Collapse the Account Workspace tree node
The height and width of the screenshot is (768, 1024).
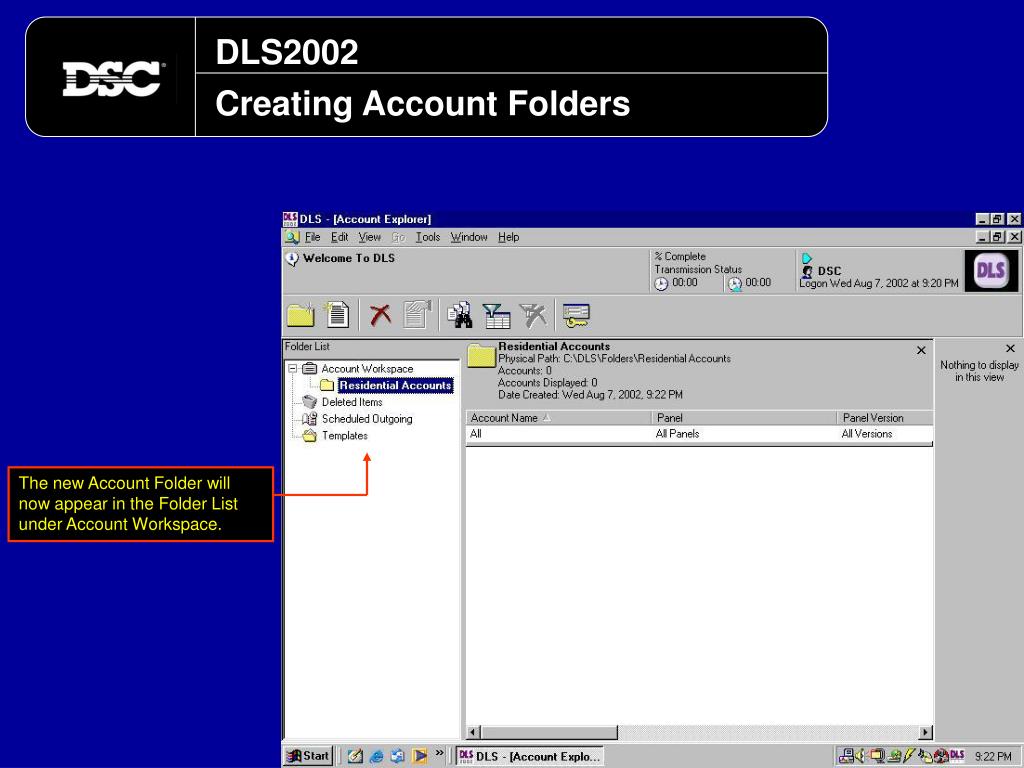click(x=293, y=368)
